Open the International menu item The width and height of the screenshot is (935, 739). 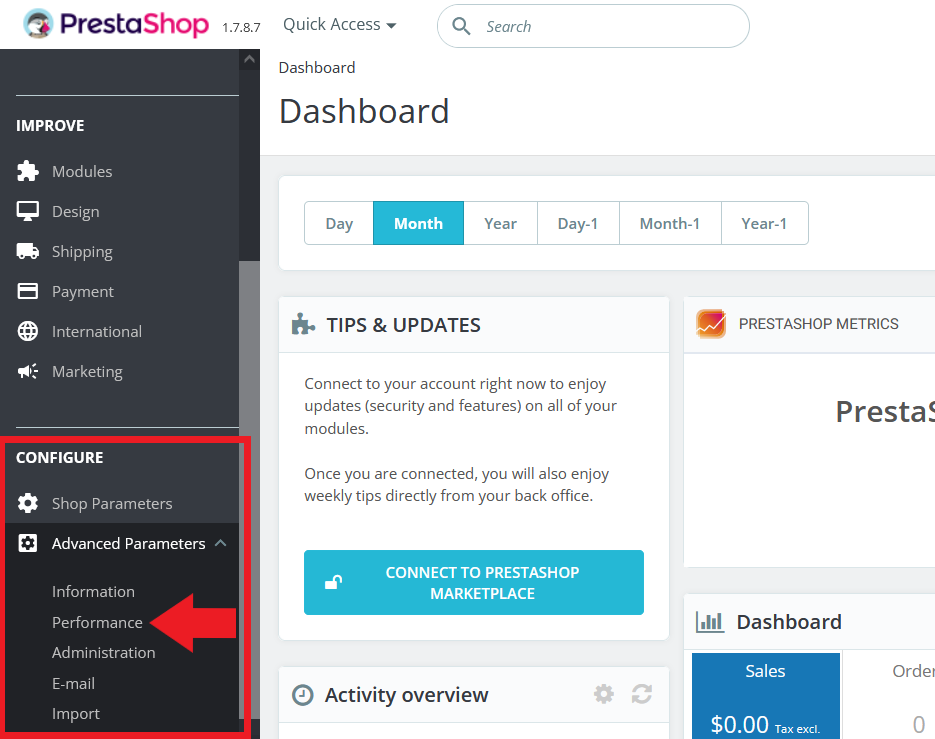(97, 332)
